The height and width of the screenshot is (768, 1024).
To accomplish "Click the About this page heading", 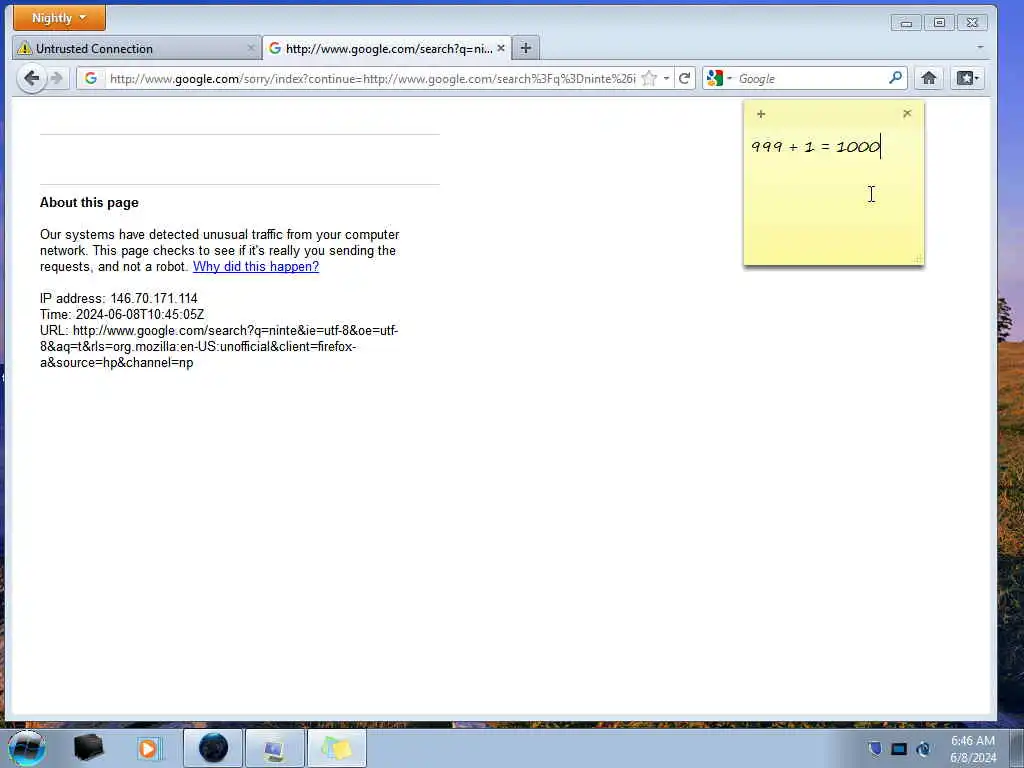I will pyautogui.click(x=89, y=202).
